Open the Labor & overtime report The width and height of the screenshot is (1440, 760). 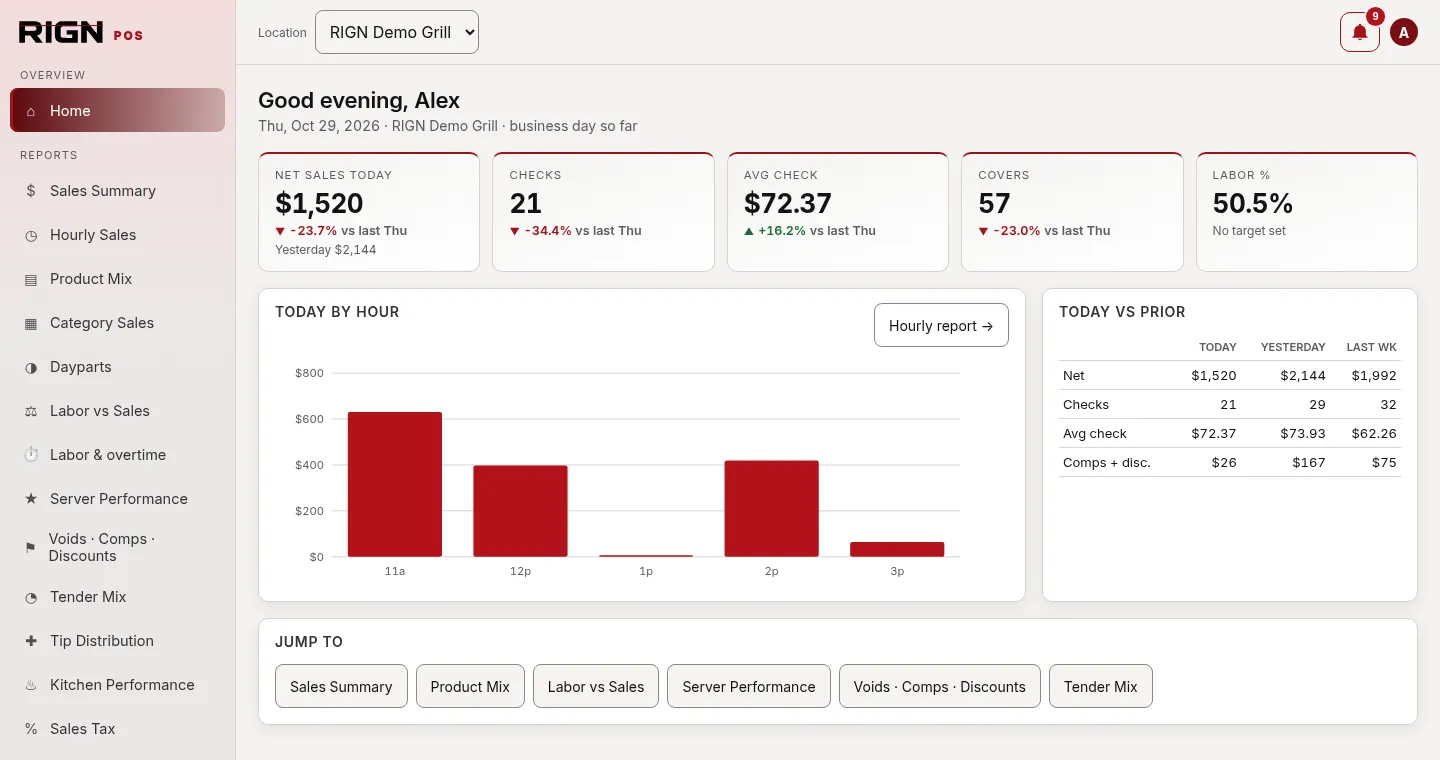[117, 455]
